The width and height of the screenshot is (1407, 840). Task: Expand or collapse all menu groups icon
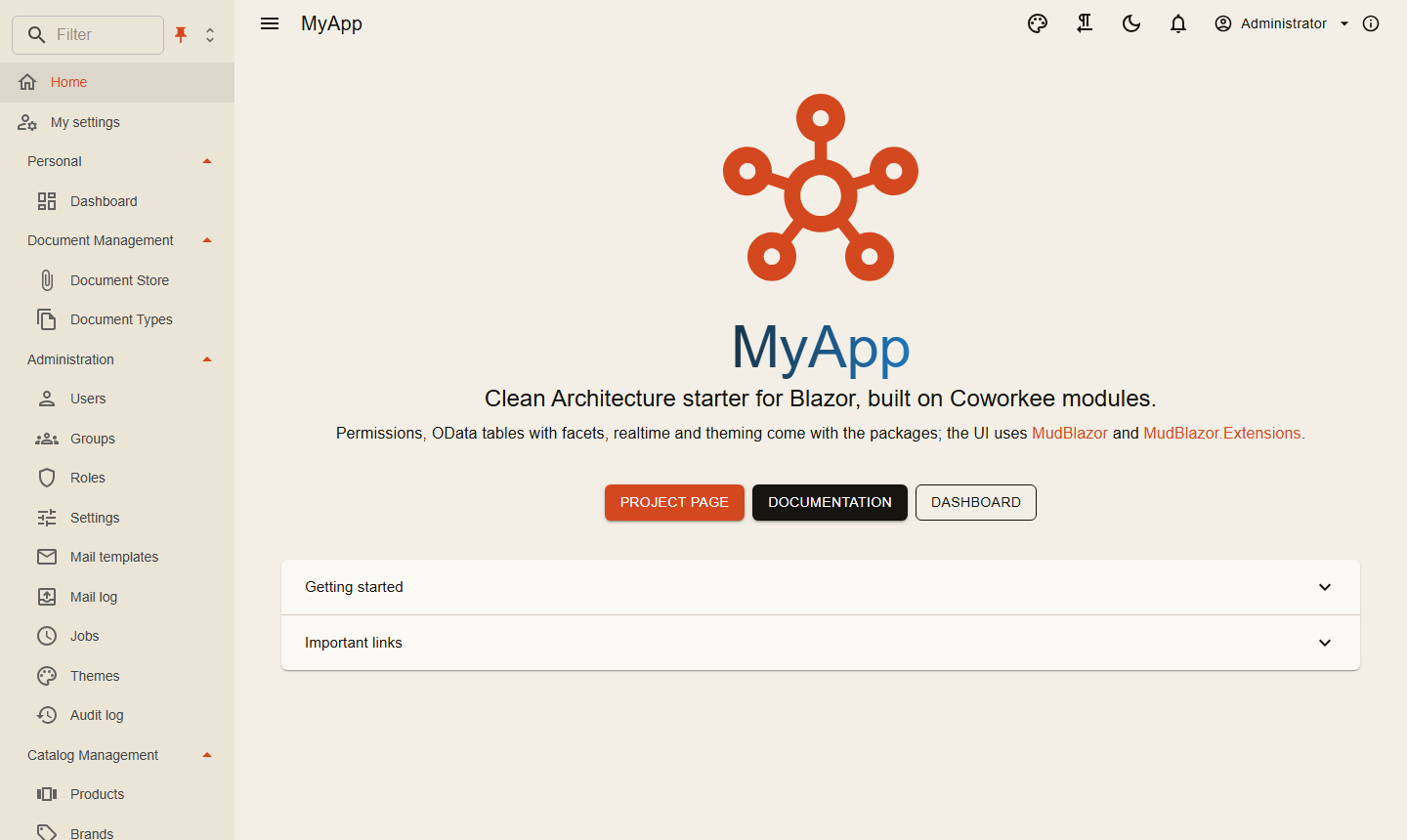(x=210, y=35)
